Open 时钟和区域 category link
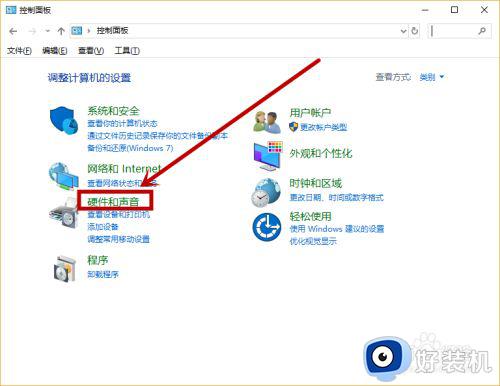This screenshot has width=500, height=386. [316, 183]
